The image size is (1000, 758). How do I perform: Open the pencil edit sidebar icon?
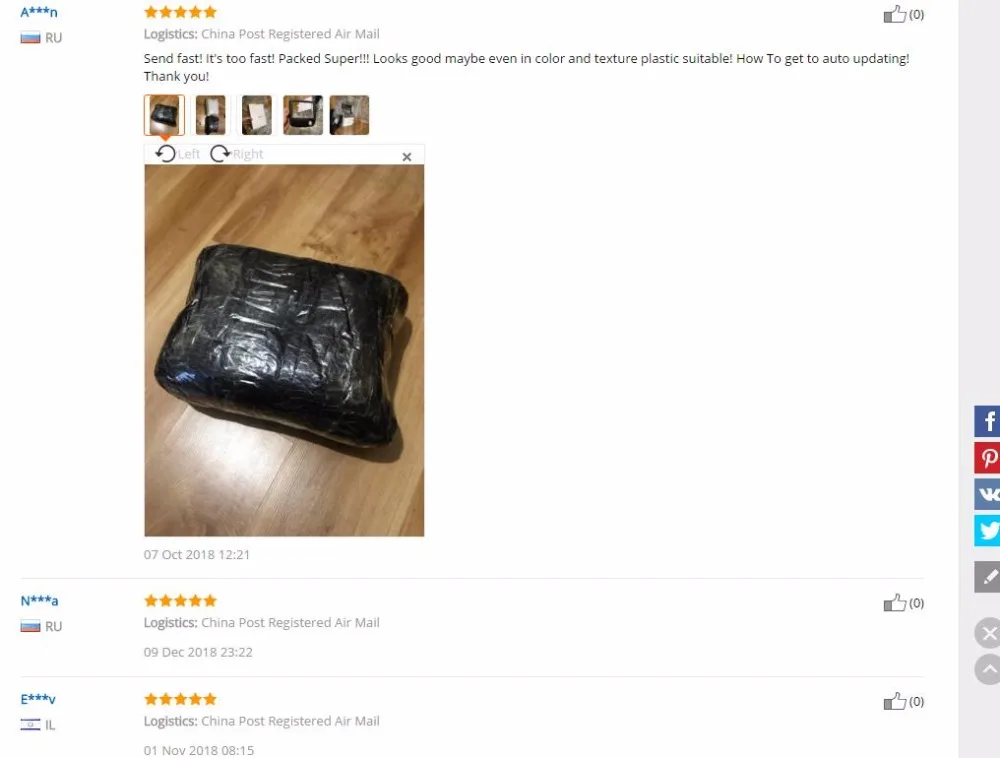(987, 577)
